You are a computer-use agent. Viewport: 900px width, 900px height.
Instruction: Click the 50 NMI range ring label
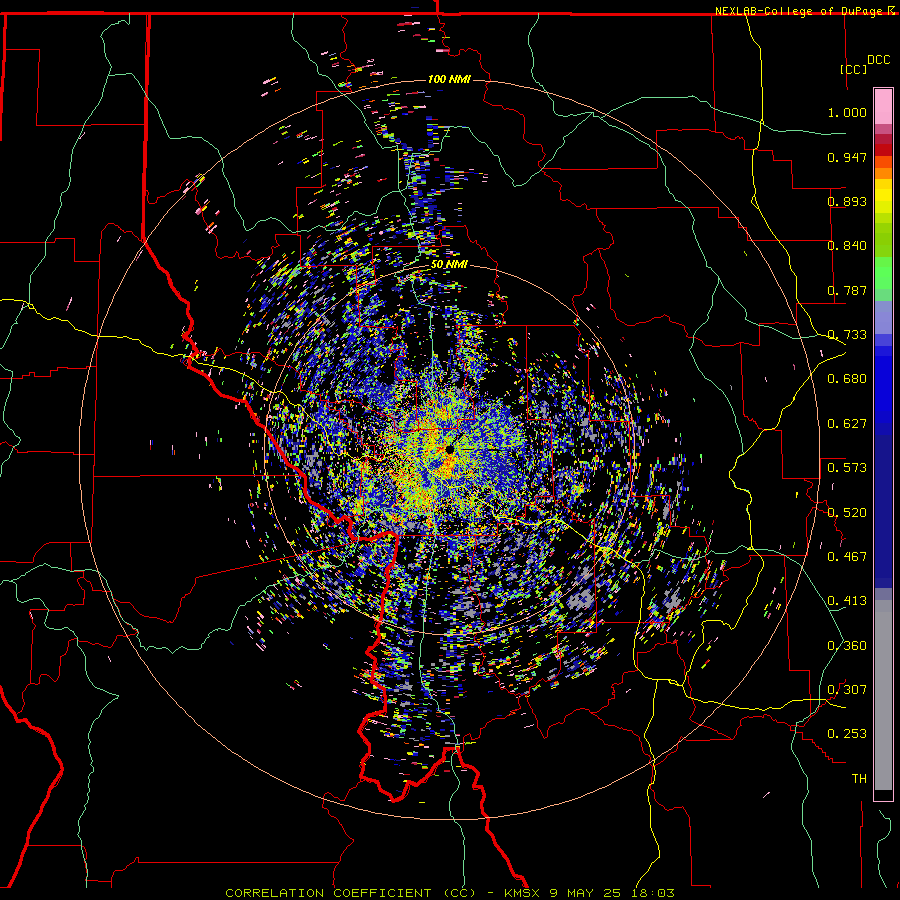pos(449,264)
